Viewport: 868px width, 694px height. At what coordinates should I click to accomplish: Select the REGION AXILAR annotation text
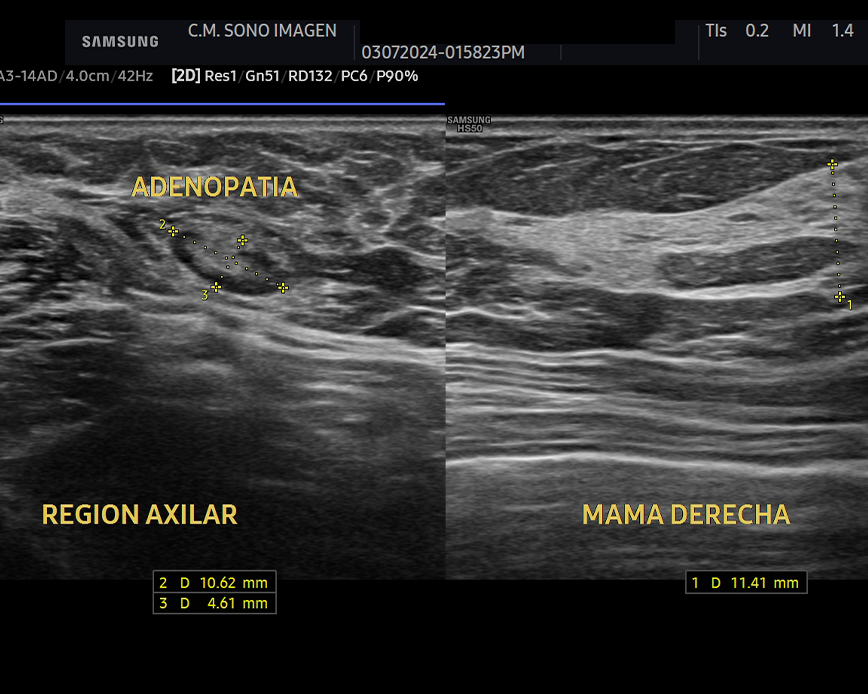(139, 515)
